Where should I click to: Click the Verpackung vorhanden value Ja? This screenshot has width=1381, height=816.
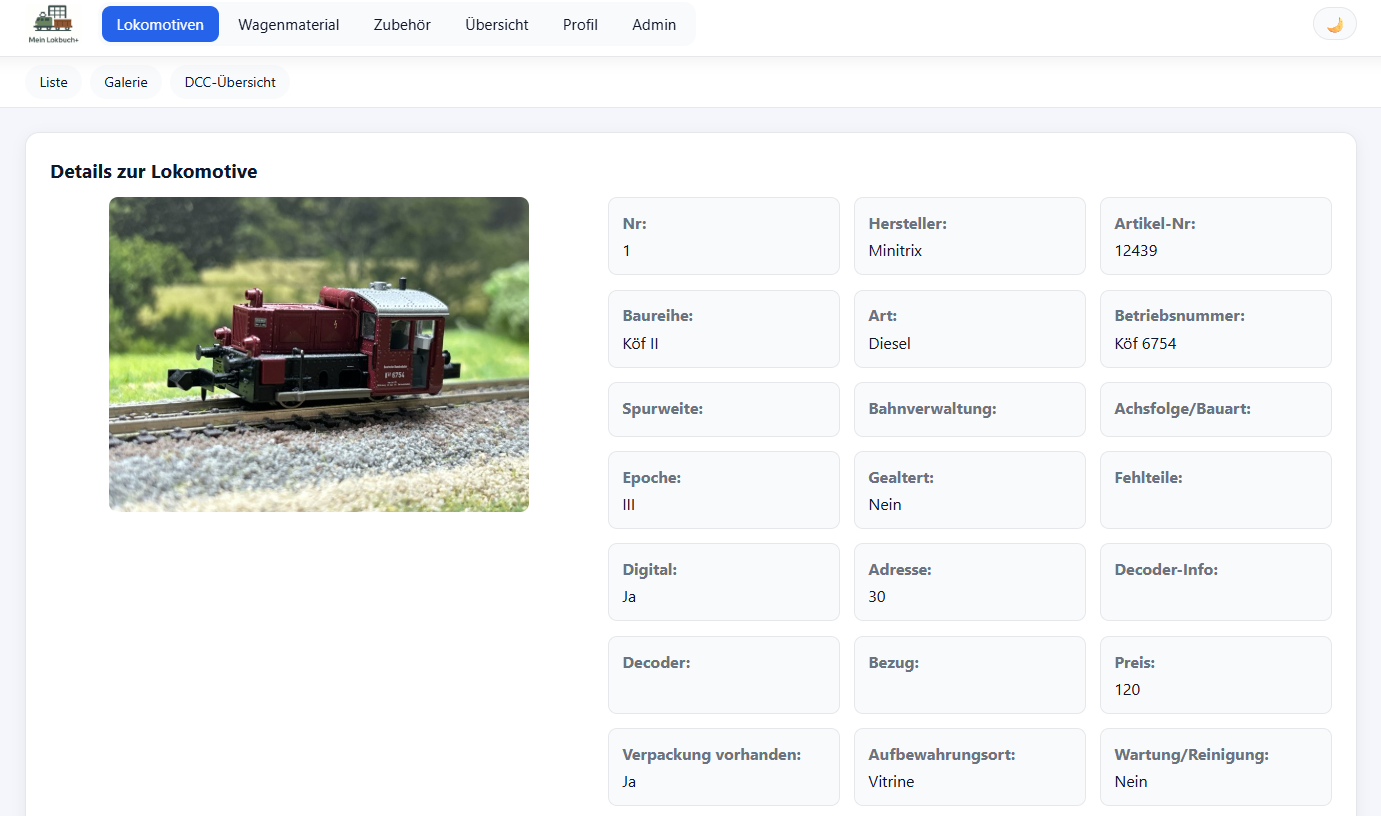click(x=629, y=781)
